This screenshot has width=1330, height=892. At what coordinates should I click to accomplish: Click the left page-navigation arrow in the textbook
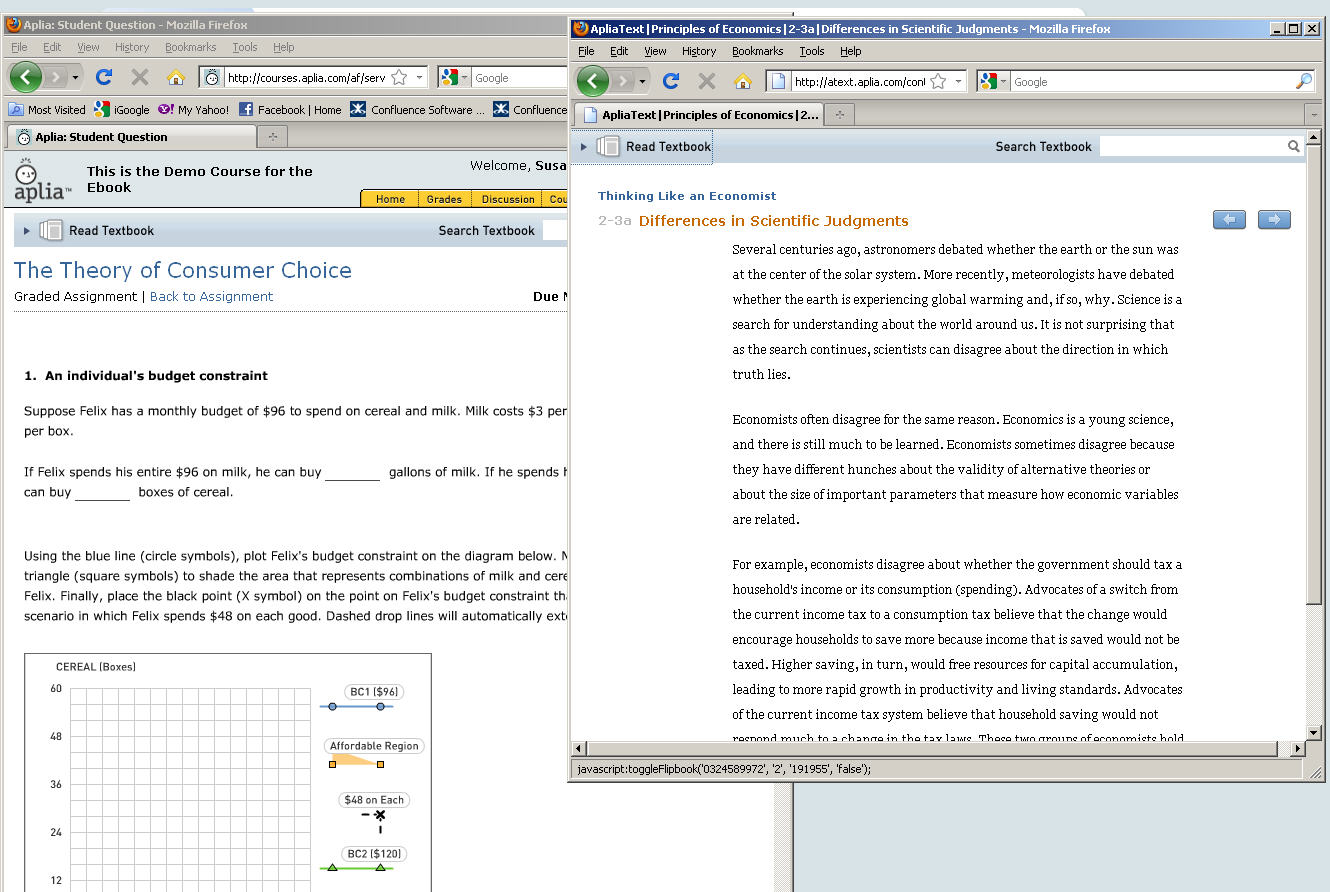[1229, 219]
